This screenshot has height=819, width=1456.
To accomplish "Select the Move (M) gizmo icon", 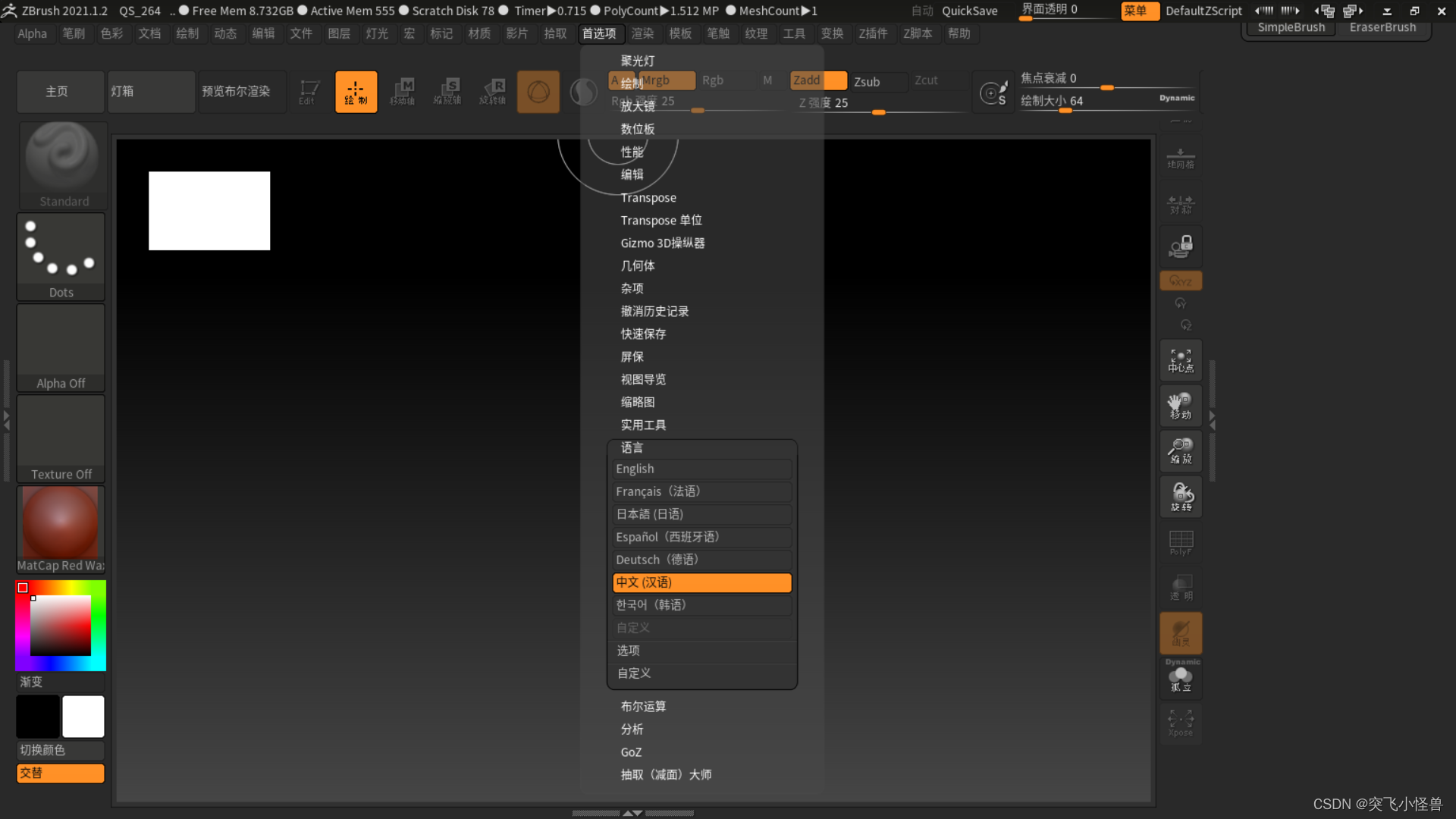I will click(403, 92).
